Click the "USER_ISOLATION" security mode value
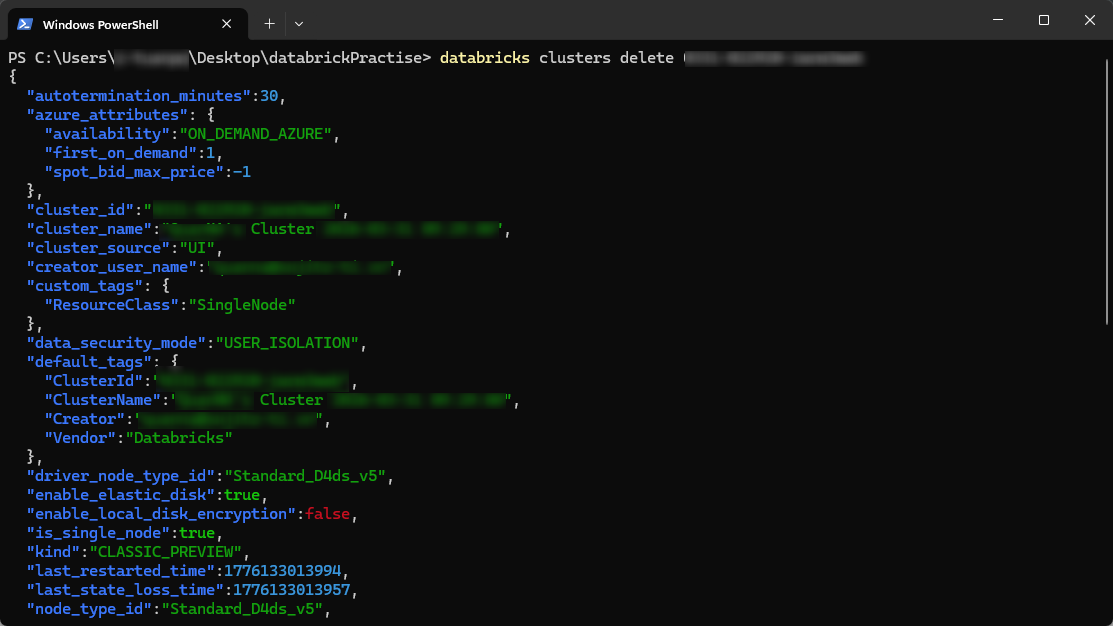This screenshot has width=1113, height=626. tap(288, 343)
